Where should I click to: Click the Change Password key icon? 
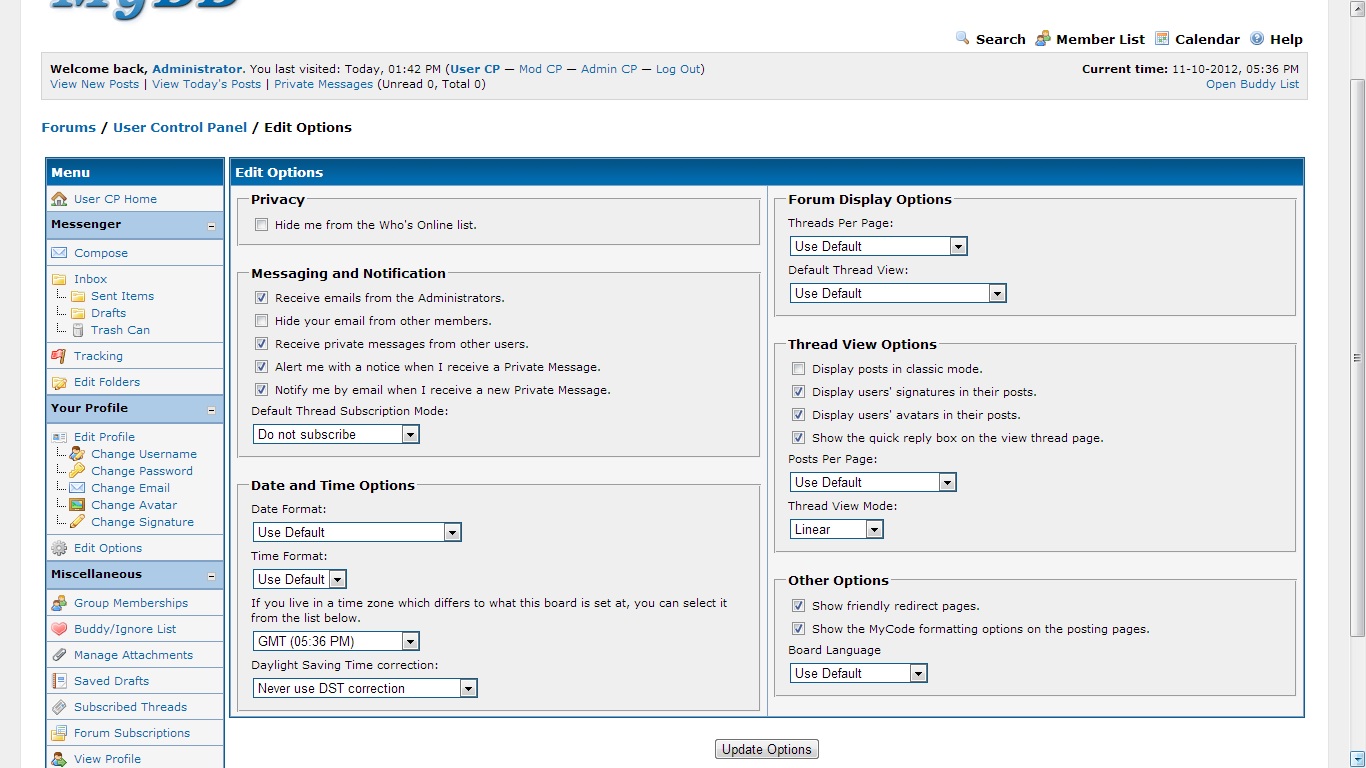77,471
